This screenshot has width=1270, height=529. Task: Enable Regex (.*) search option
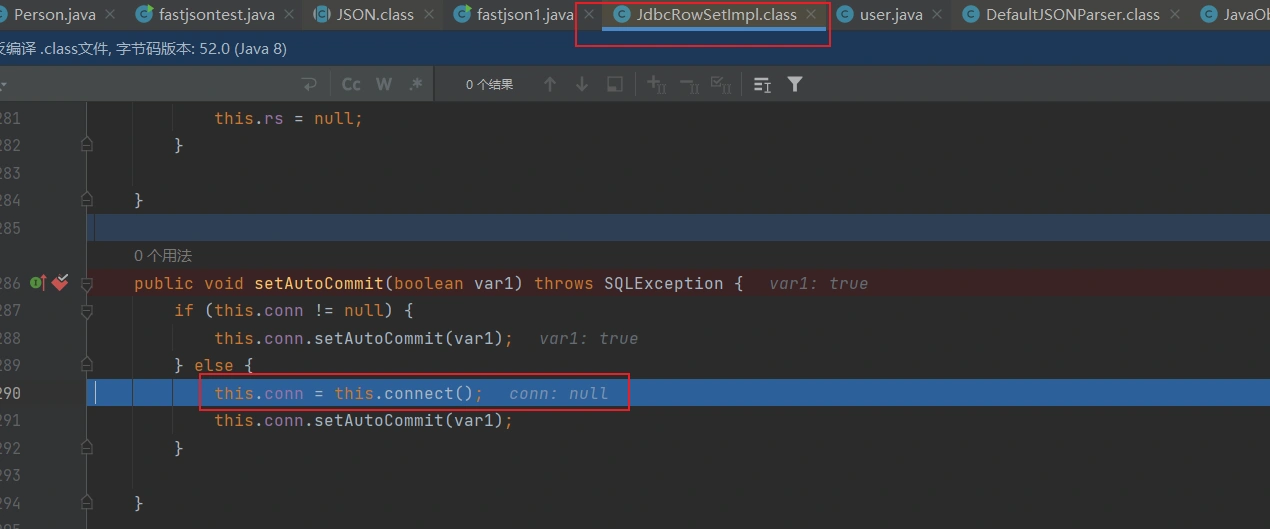[x=416, y=85]
